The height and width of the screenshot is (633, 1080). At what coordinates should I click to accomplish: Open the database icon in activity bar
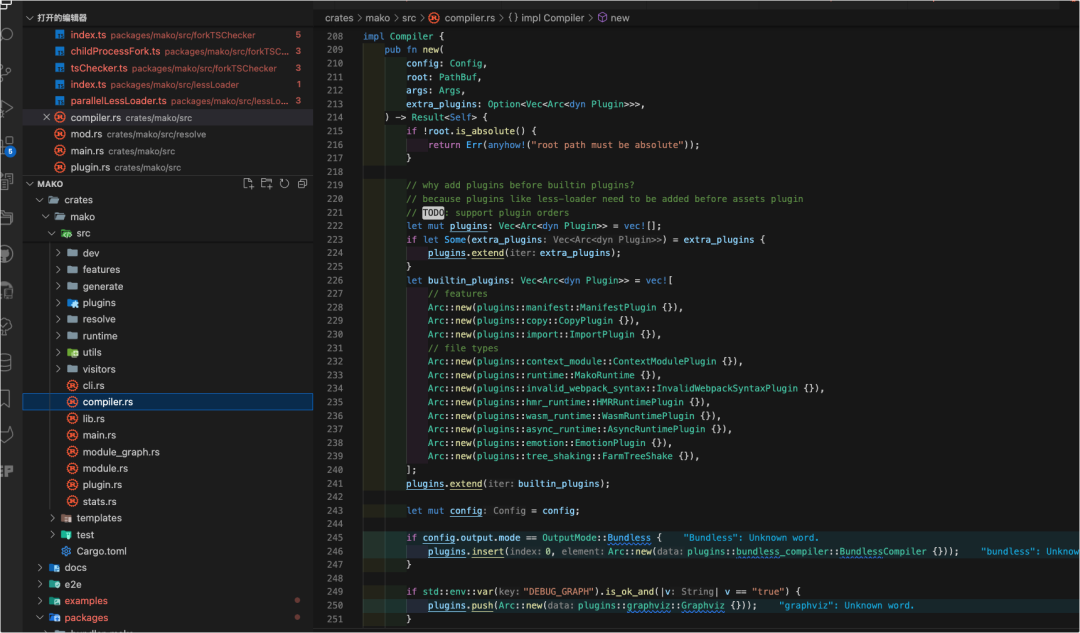(7, 362)
